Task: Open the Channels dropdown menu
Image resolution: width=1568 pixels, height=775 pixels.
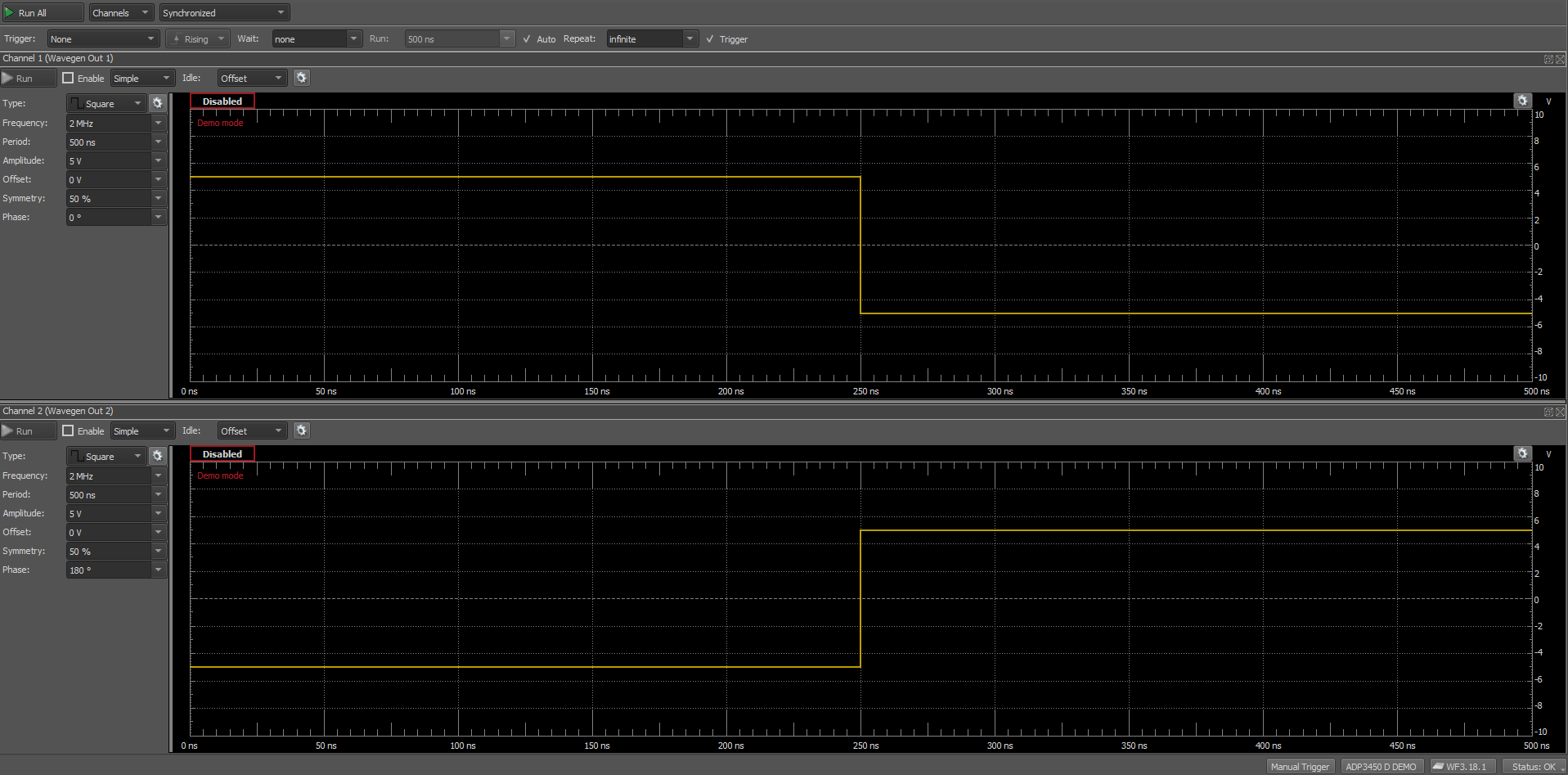Action: pyautogui.click(x=121, y=12)
